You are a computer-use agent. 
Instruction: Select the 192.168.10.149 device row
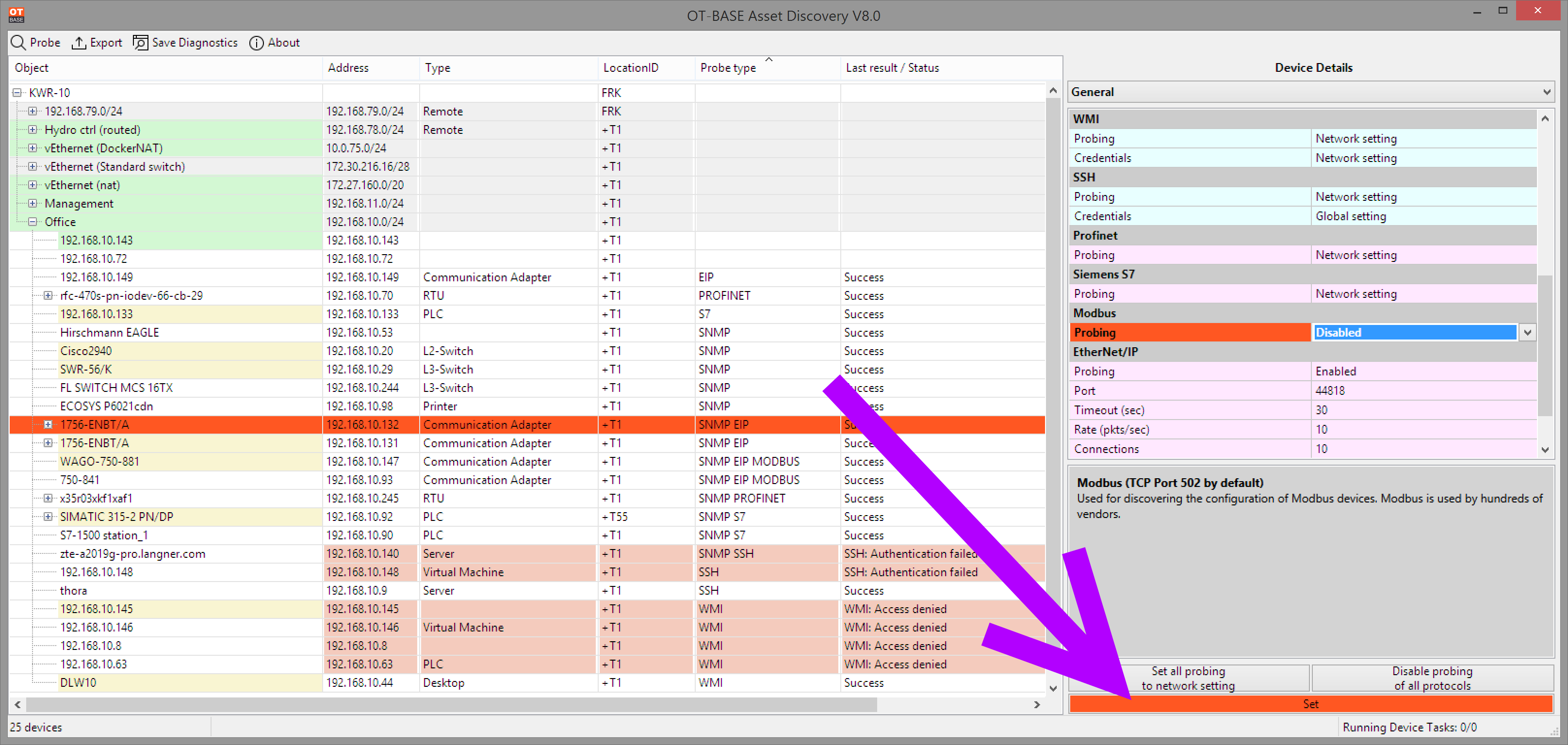(x=527, y=277)
